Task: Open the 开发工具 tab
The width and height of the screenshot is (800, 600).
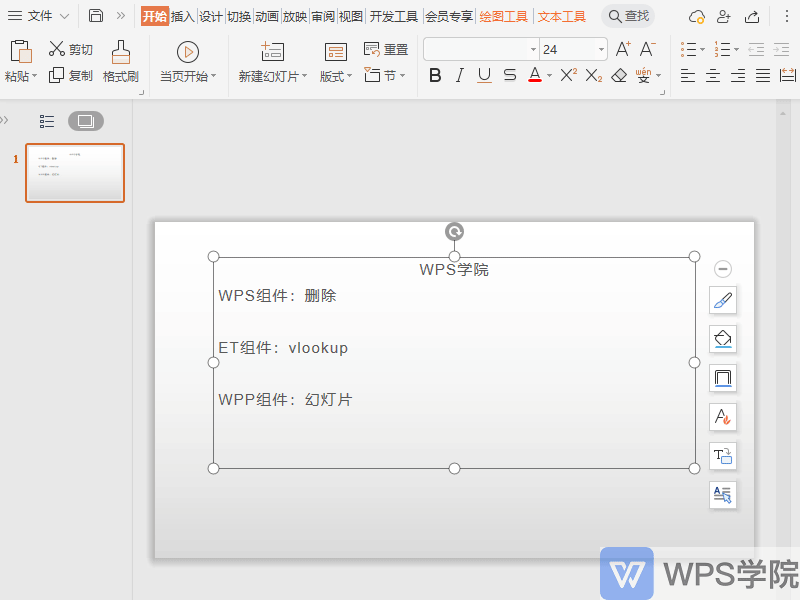Action: point(393,17)
